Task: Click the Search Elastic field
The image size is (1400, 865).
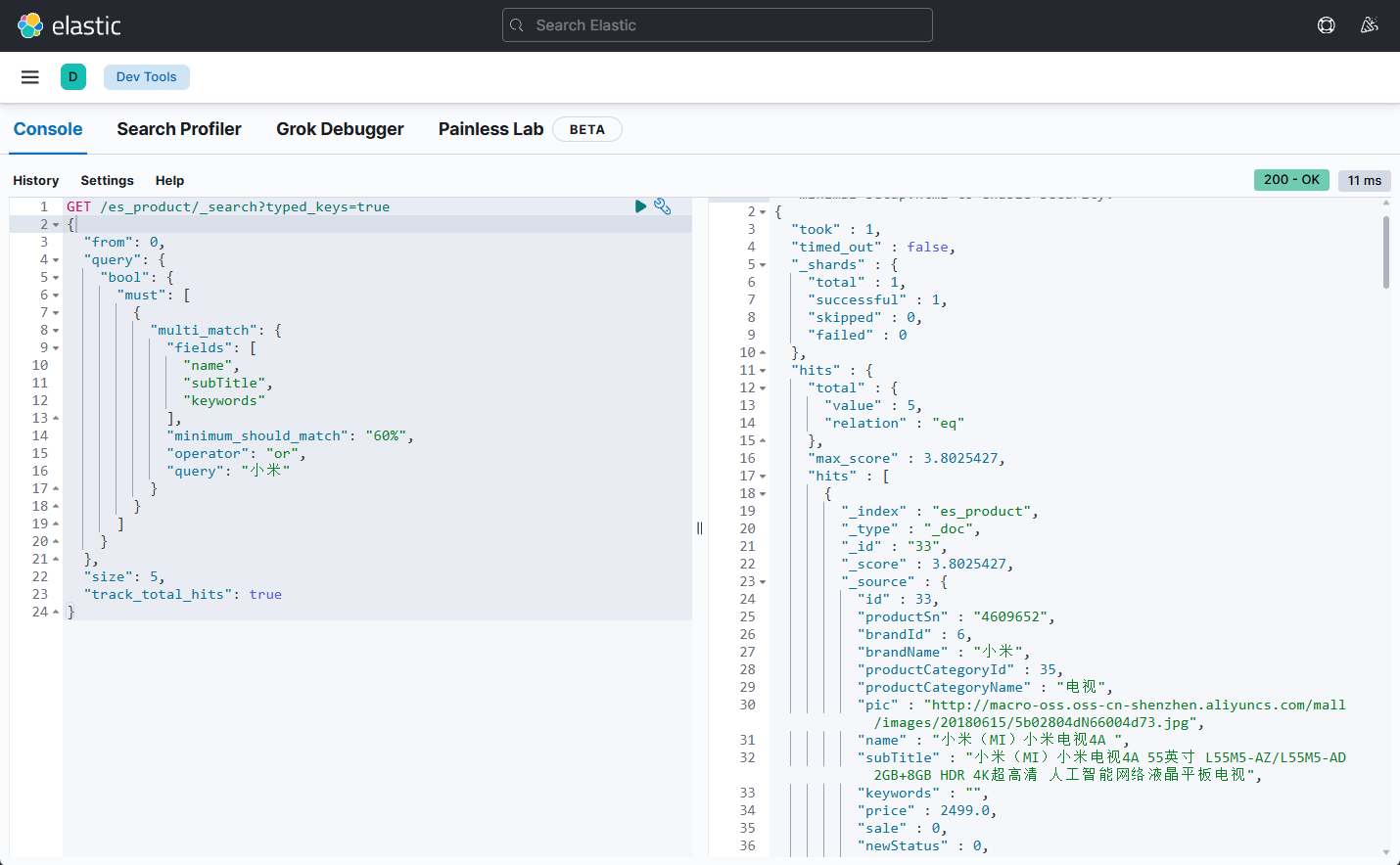Action: 717,25
